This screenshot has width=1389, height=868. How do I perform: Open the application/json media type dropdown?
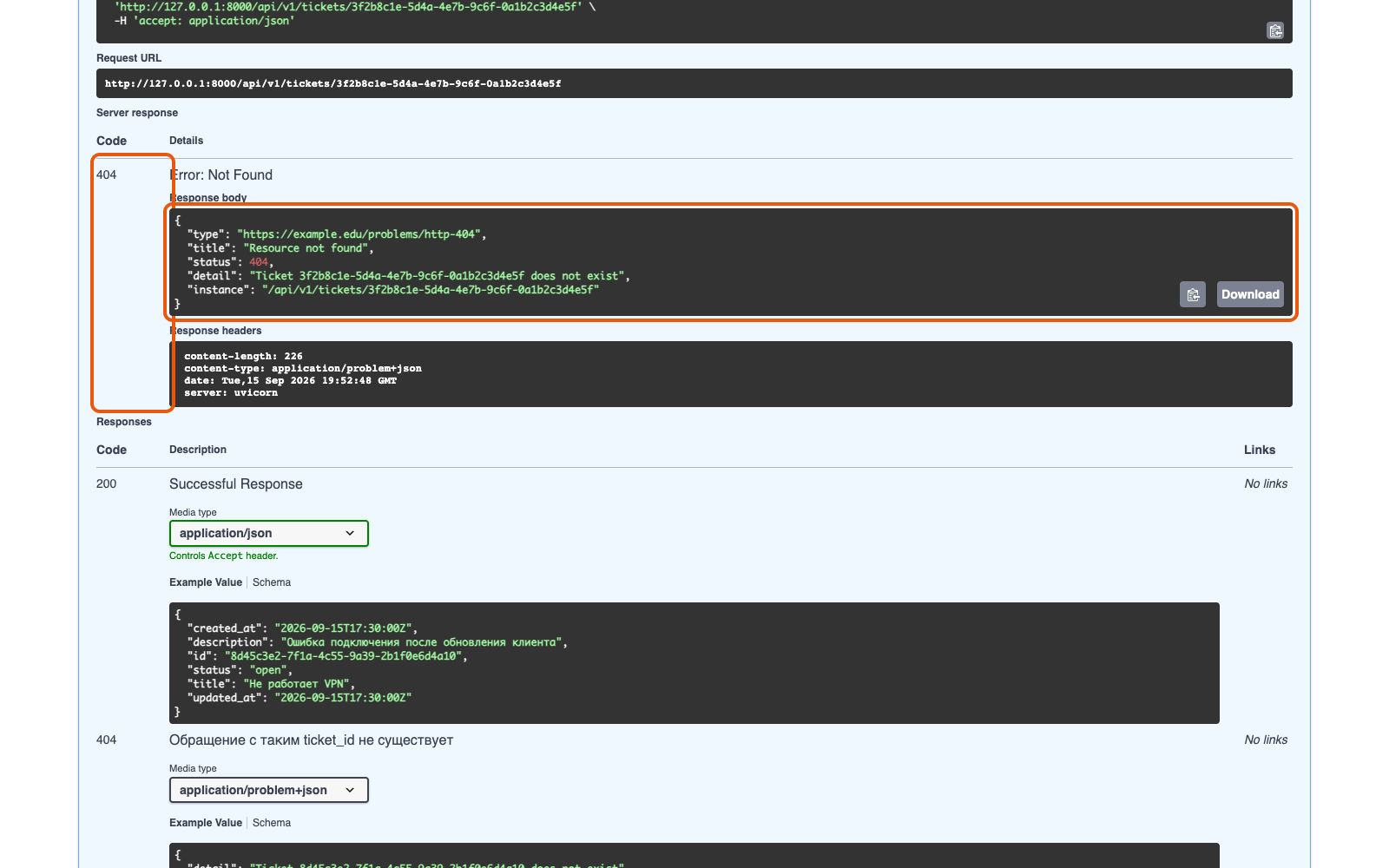[269, 533]
